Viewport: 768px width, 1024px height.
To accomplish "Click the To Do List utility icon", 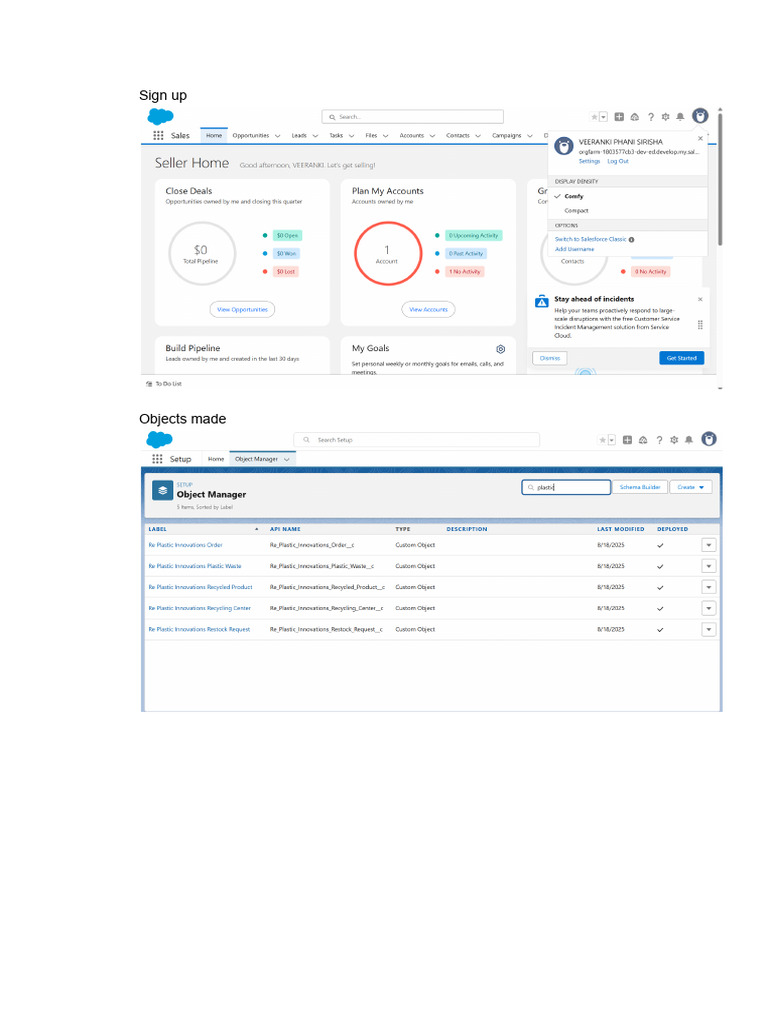I will (x=149, y=384).
